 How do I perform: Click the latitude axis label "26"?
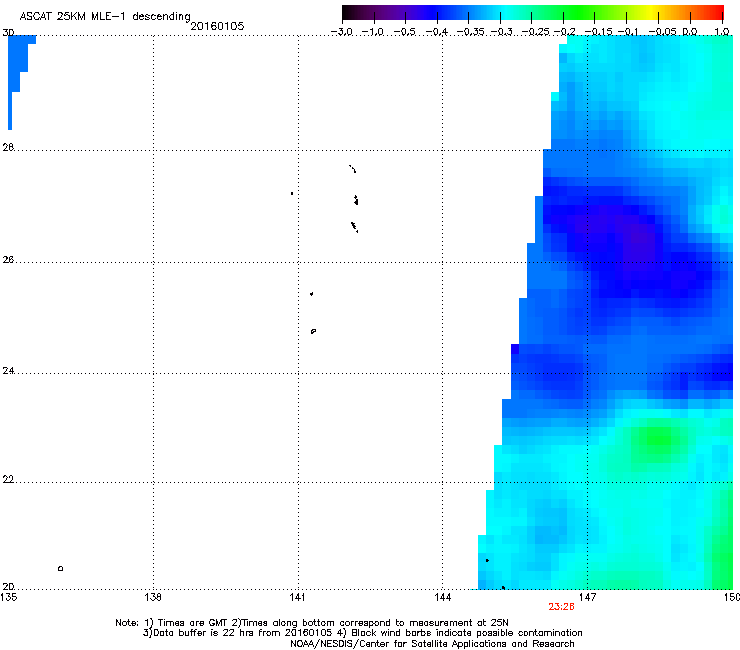point(8,260)
